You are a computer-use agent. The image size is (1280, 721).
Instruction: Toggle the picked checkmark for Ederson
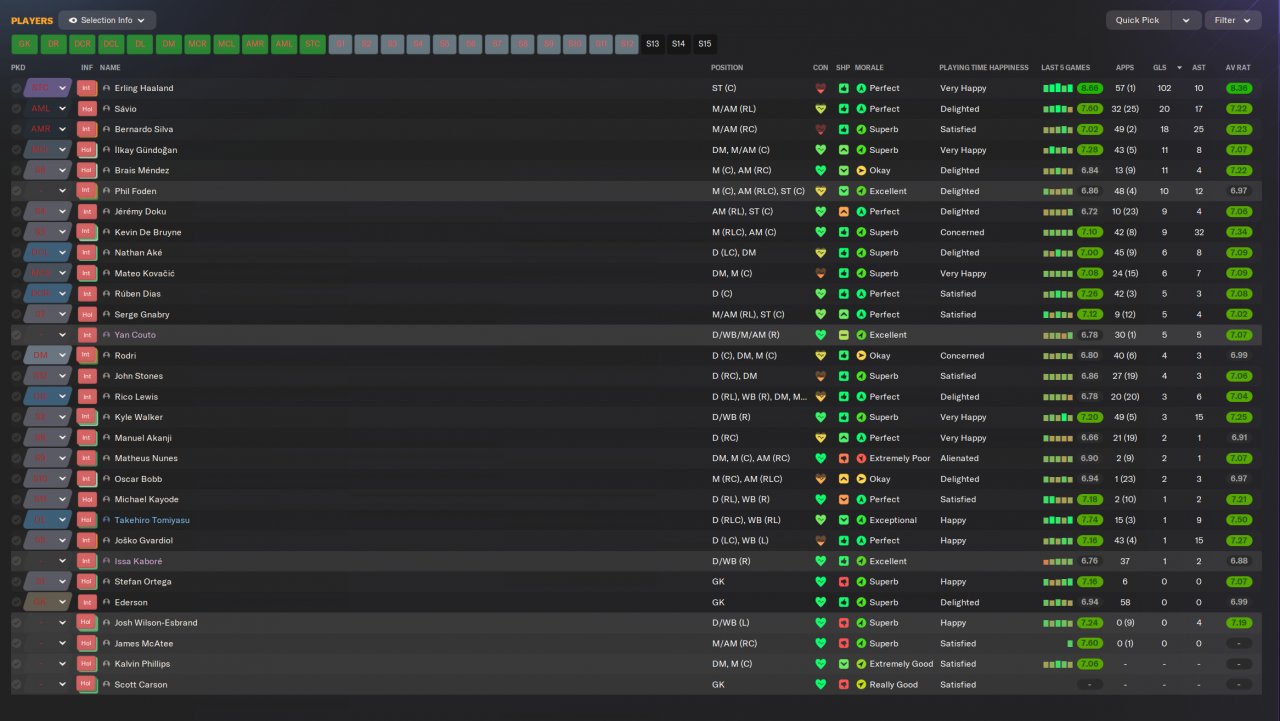point(16,603)
